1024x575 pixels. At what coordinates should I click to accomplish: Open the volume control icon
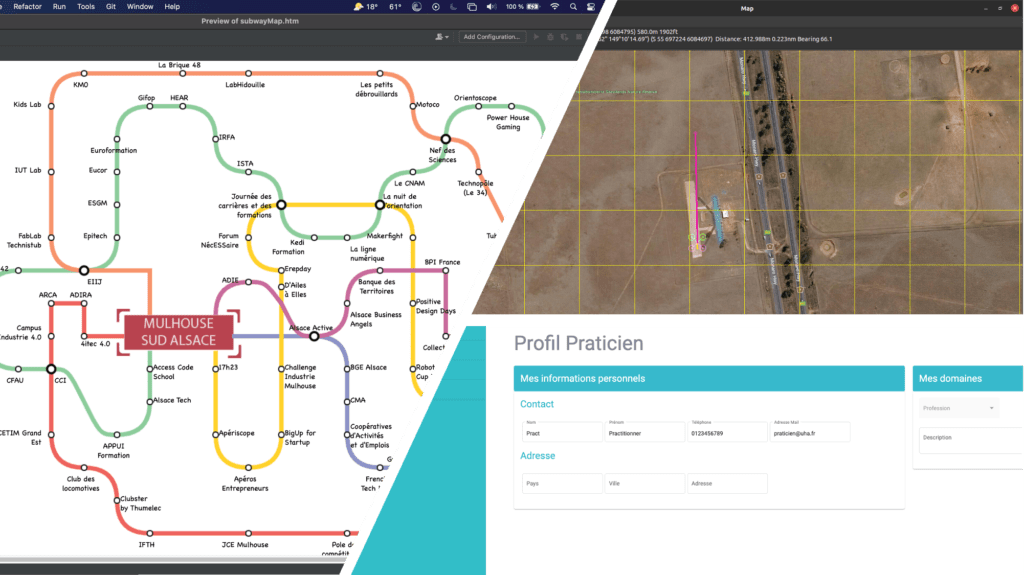pyautogui.click(x=491, y=7)
